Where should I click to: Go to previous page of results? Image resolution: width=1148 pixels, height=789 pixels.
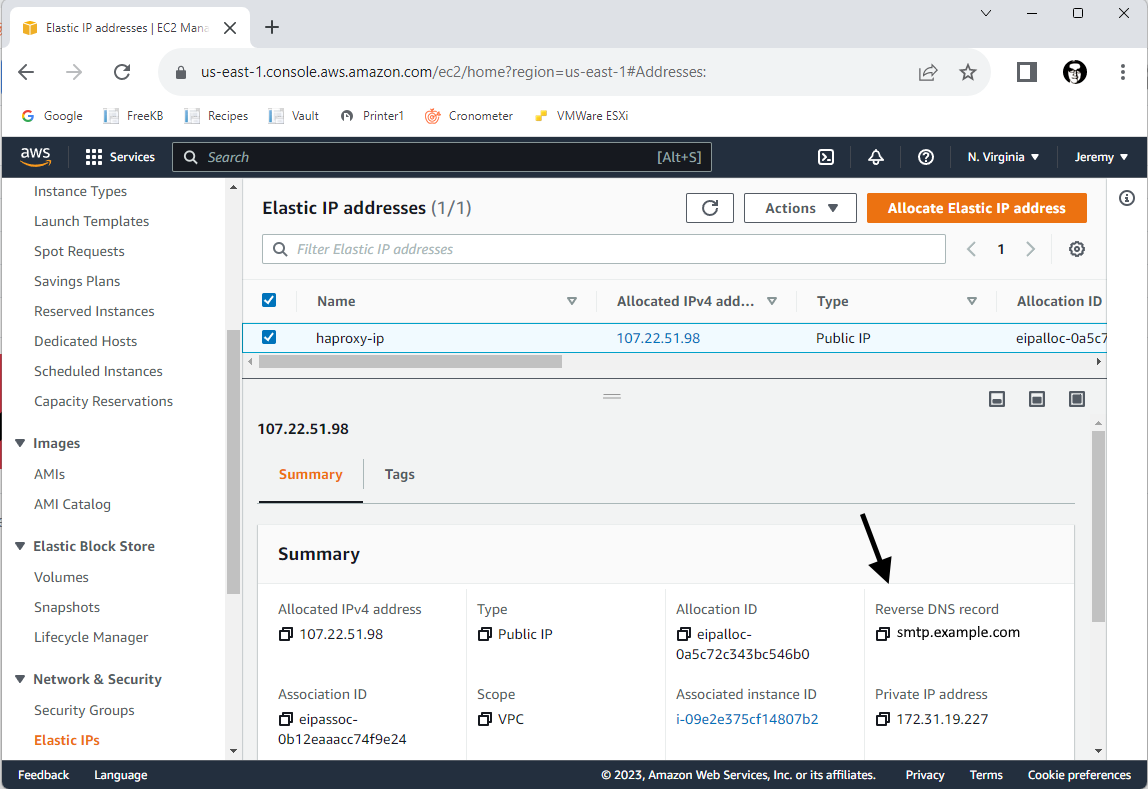tap(972, 249)
